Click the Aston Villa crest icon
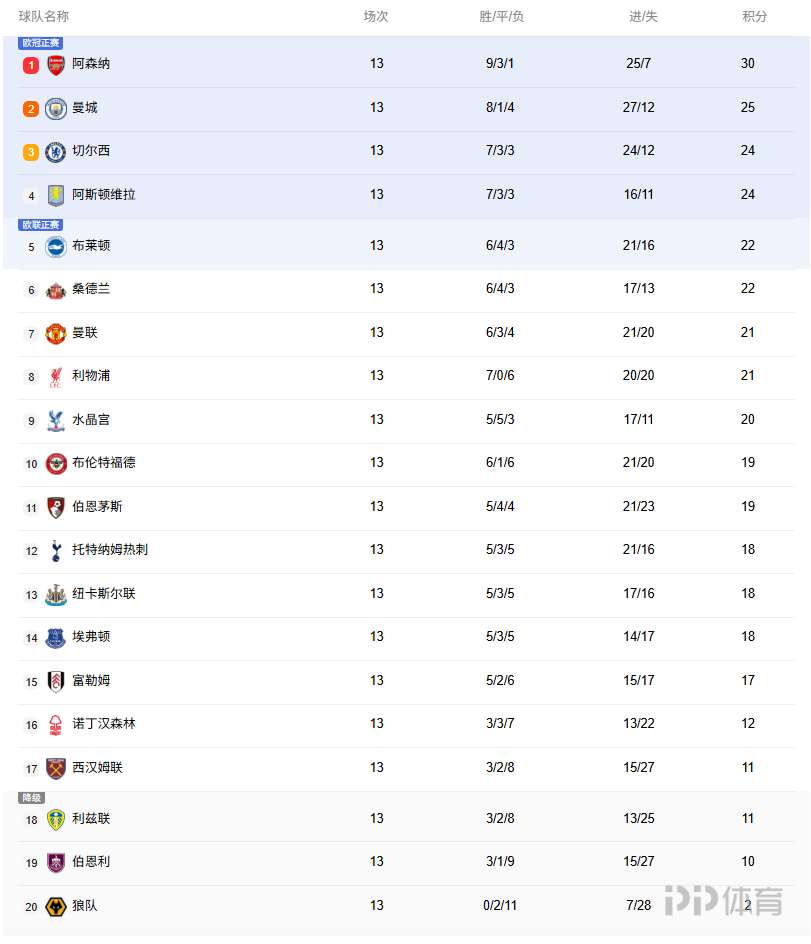Screen dimensions: 811x944 56,196
